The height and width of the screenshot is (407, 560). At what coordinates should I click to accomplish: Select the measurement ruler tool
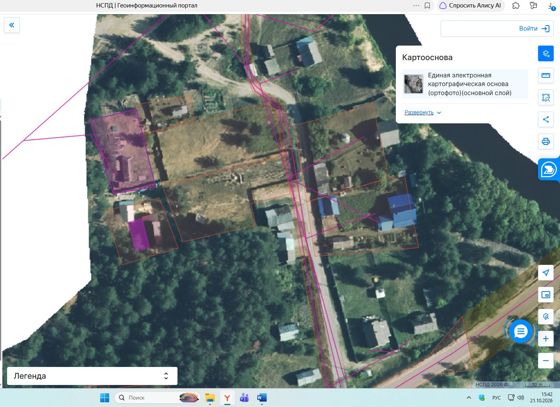click(x=545, y=75)
